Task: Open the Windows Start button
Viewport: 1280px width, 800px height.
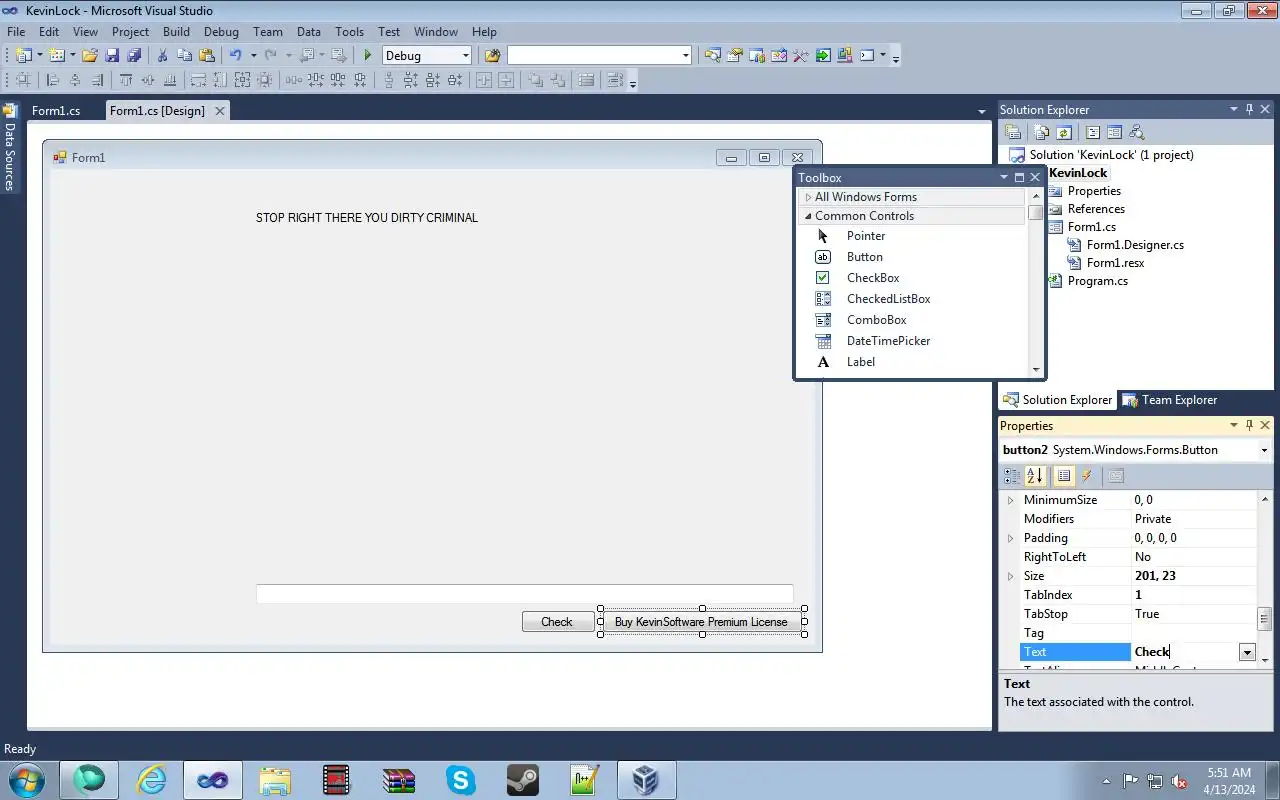Action: (x=27, y=779)
